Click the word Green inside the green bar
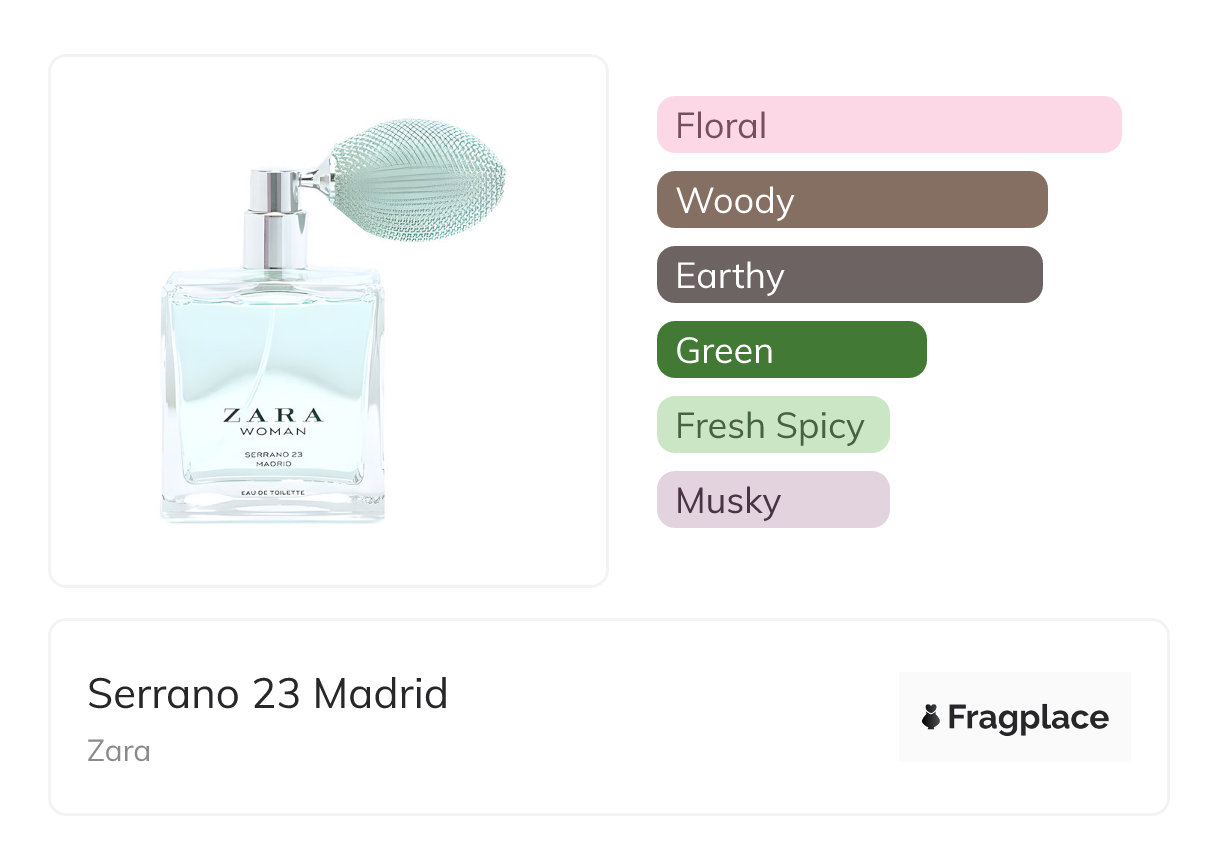Screen dimensions: 1218x864 point(724,351)
